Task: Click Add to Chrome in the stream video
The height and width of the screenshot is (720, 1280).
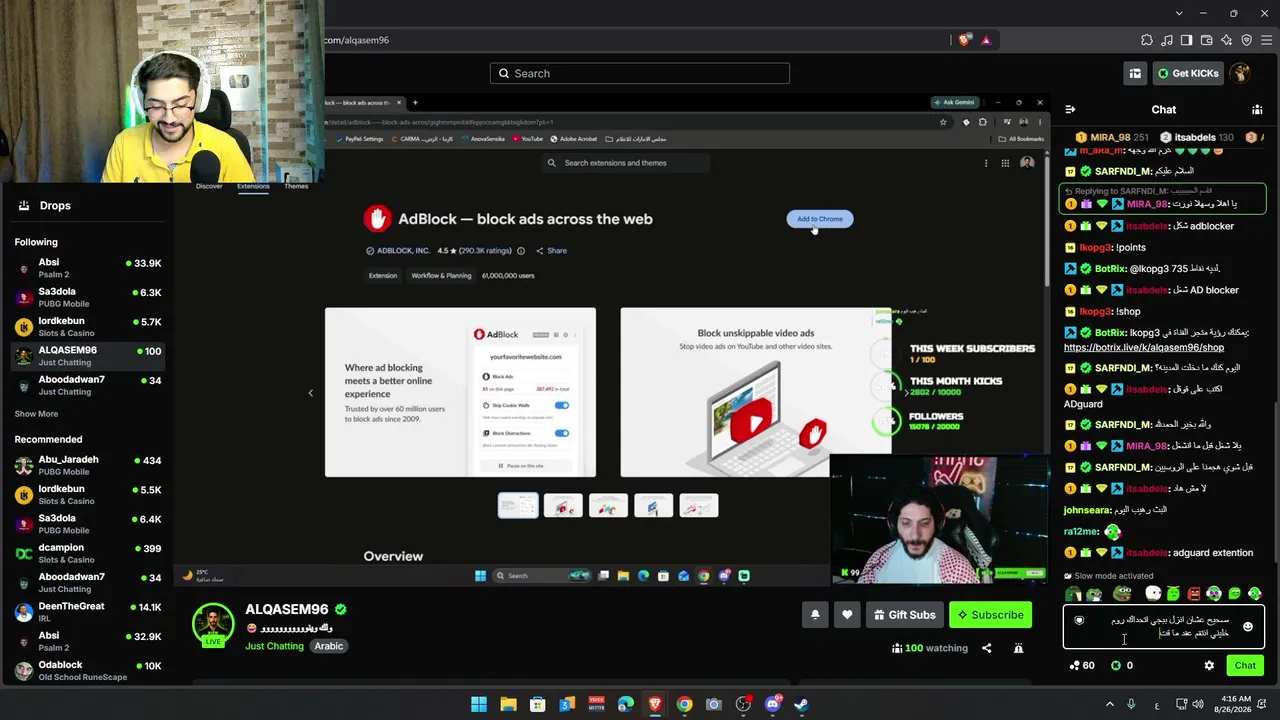Action: click(x=820, y=219)
